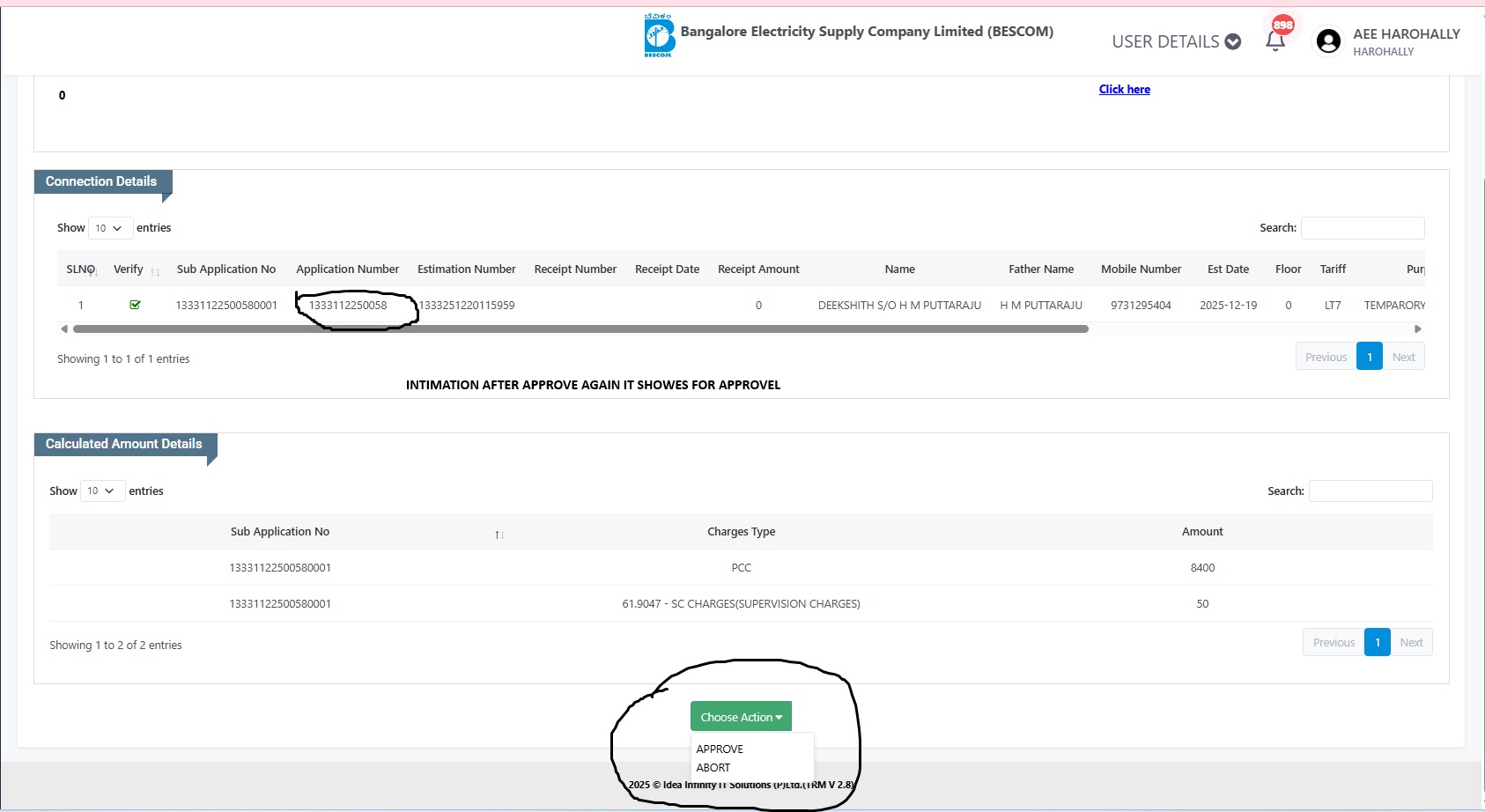This screenshot has width=1485, height=812.
Task: Sort by the Amount column header
Action: [x=1202, y=532]
